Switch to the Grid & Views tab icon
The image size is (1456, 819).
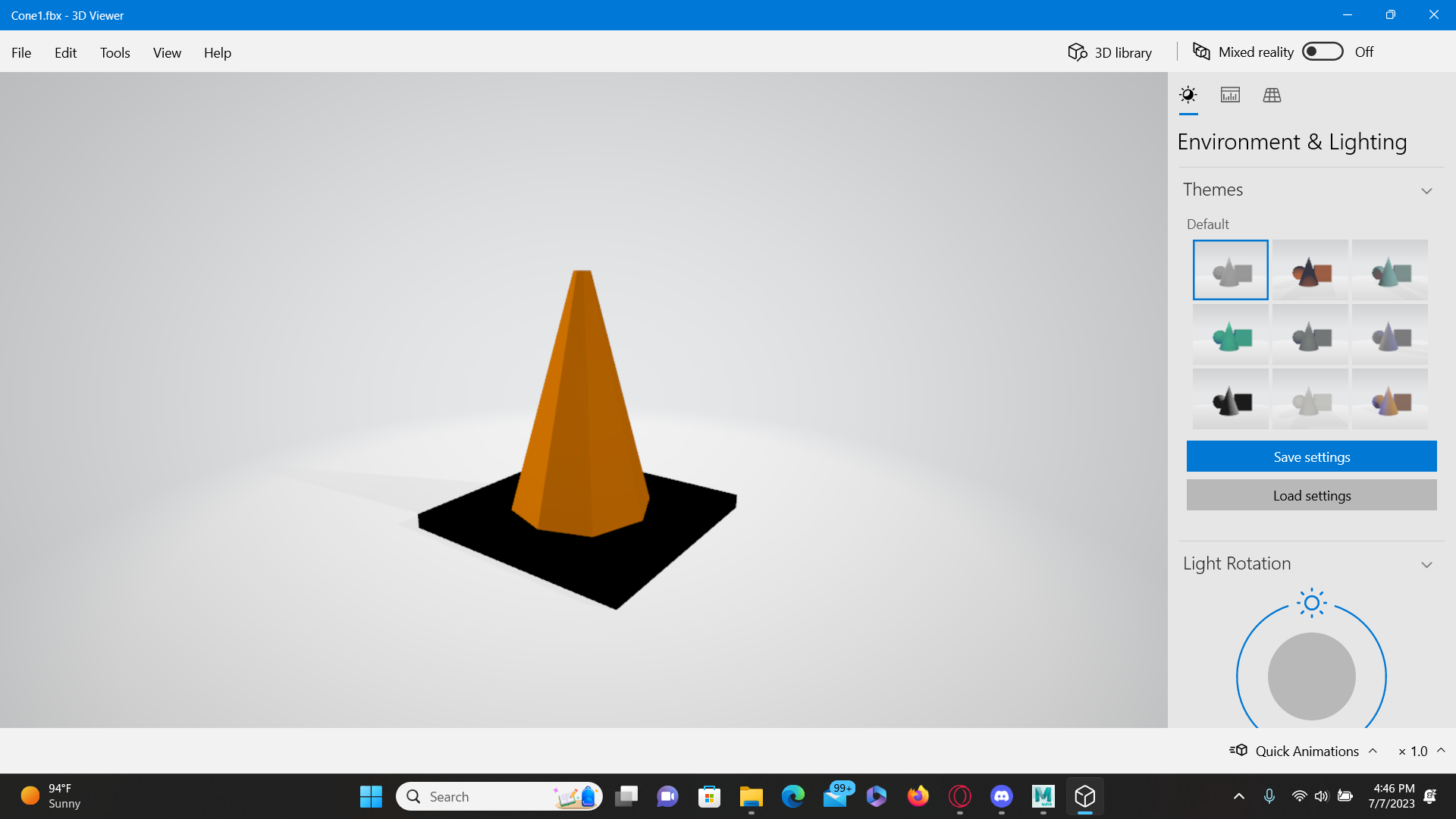(1272, 95)
